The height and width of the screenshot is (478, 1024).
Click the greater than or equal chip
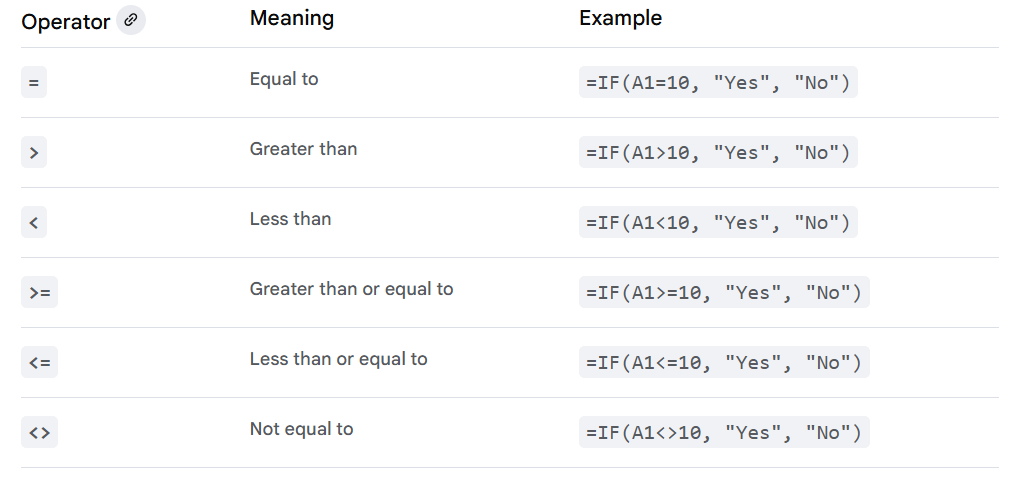39,293
